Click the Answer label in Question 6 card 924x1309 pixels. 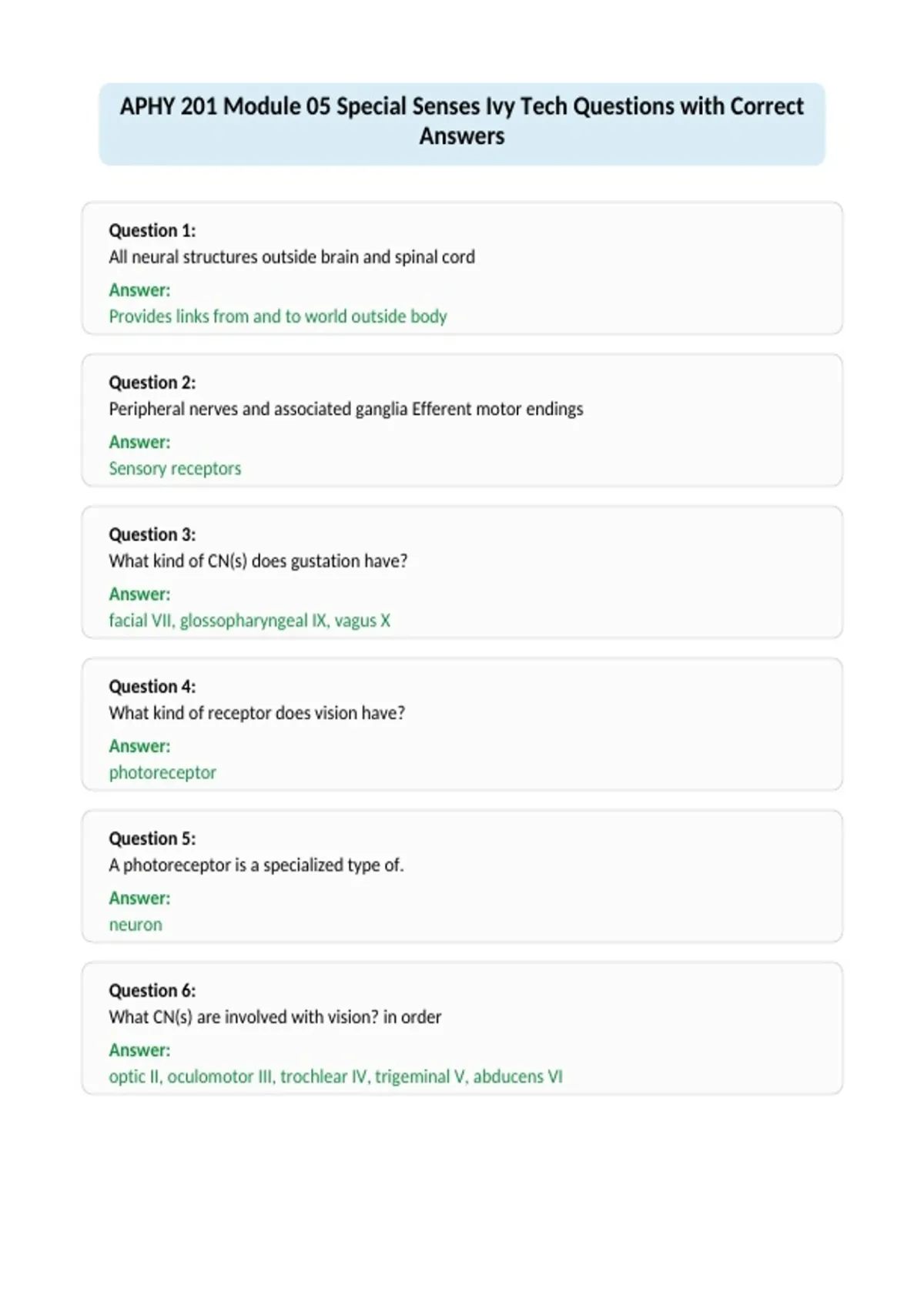(x=139, y=1050)
